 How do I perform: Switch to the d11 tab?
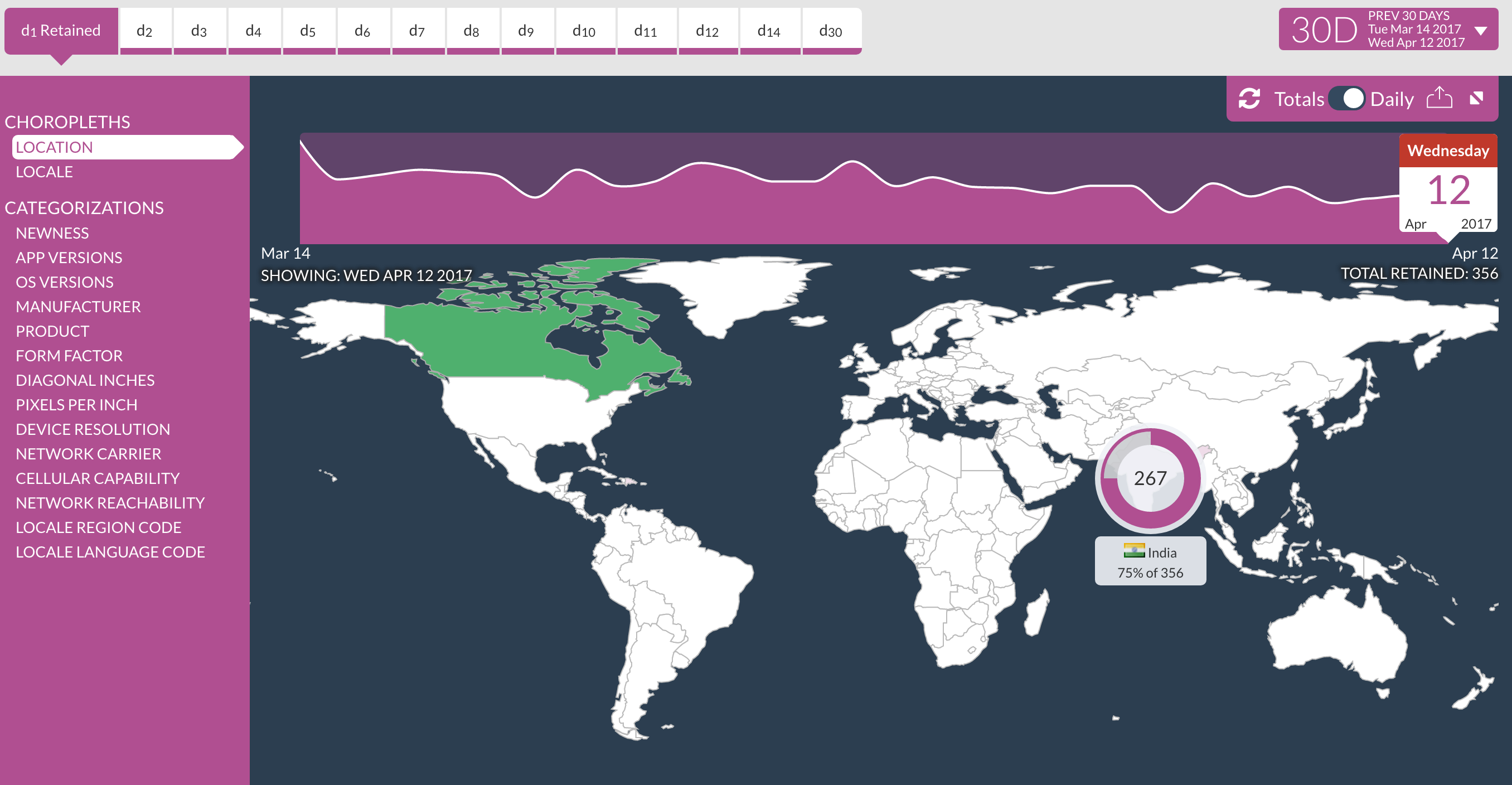pos(646,31)
